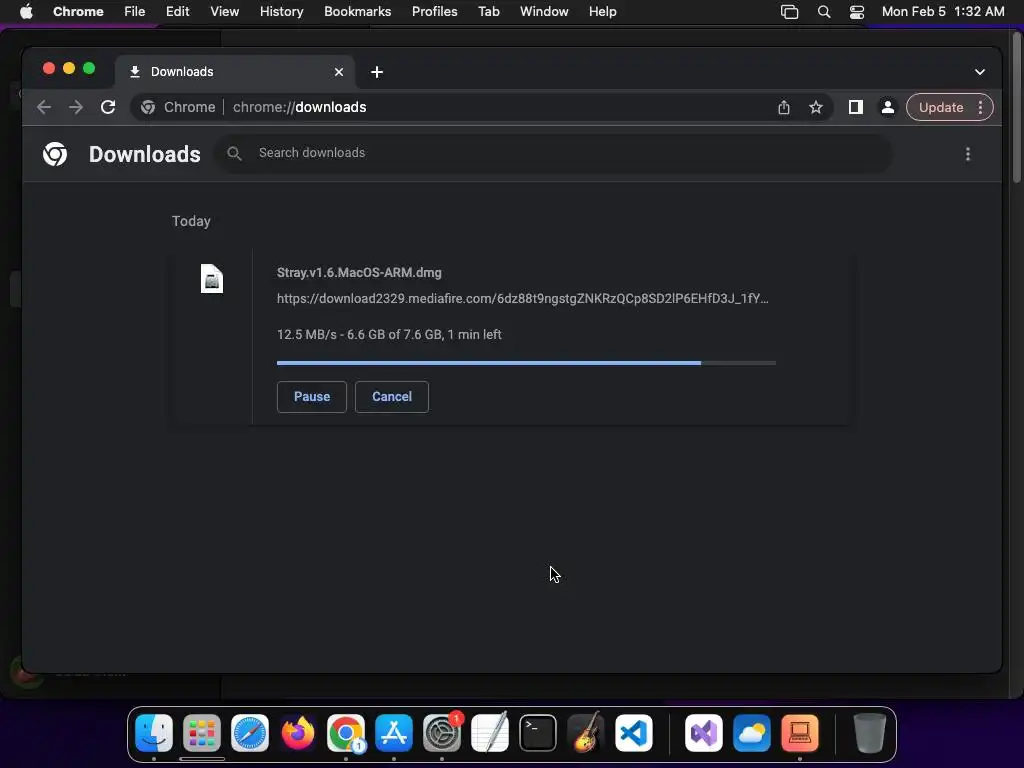Open the cloud weather app in the dock
1024x768 pixels.
coord(752,733)
